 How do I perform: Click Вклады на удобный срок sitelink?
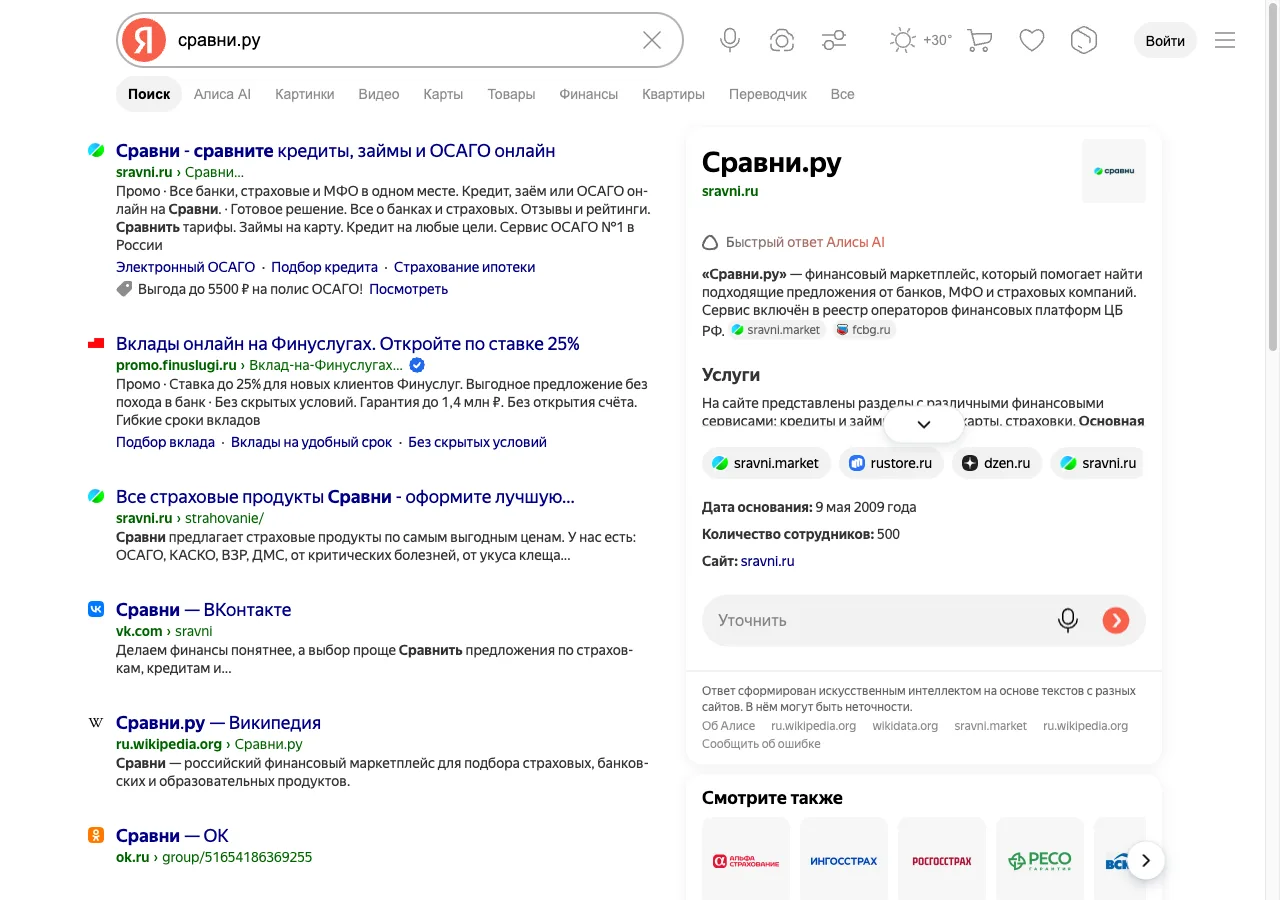click(311, 442)
